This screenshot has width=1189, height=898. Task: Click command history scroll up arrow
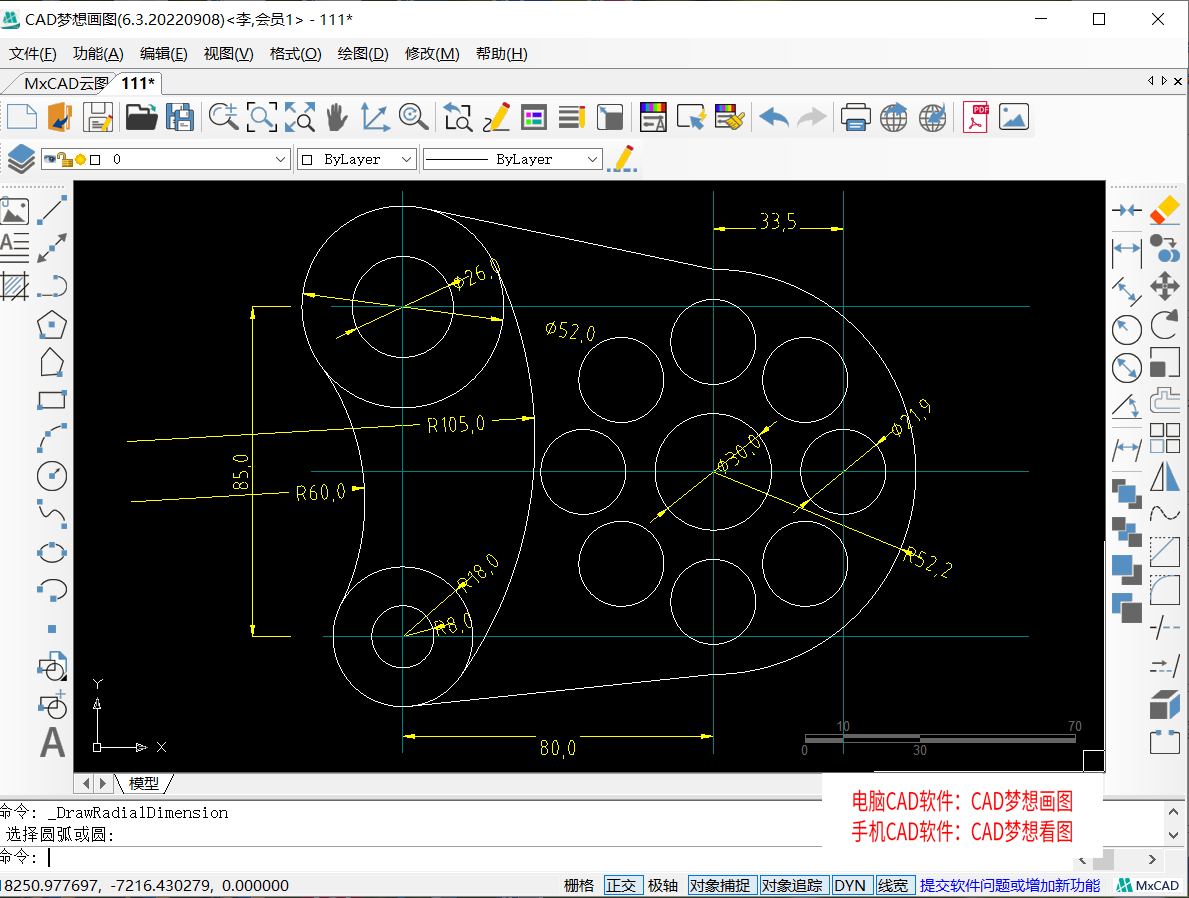[1173, 812]
